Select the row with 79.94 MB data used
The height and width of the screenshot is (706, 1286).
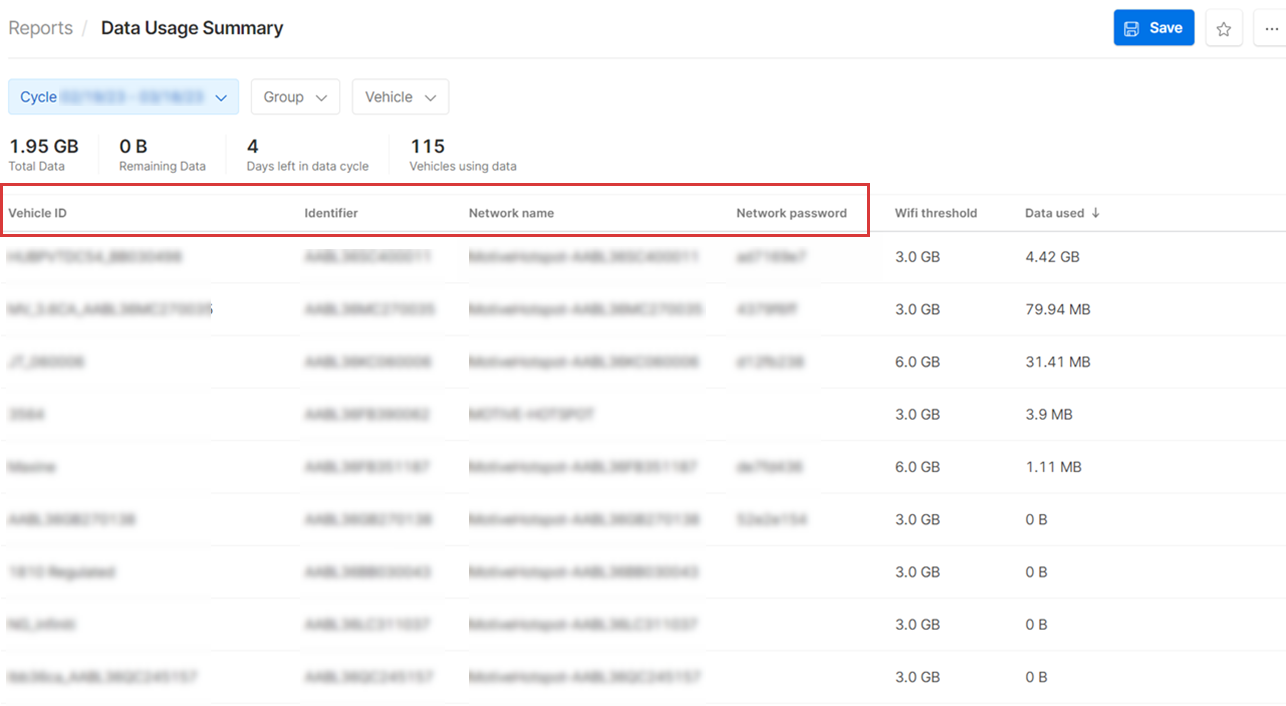(1057, 310)
